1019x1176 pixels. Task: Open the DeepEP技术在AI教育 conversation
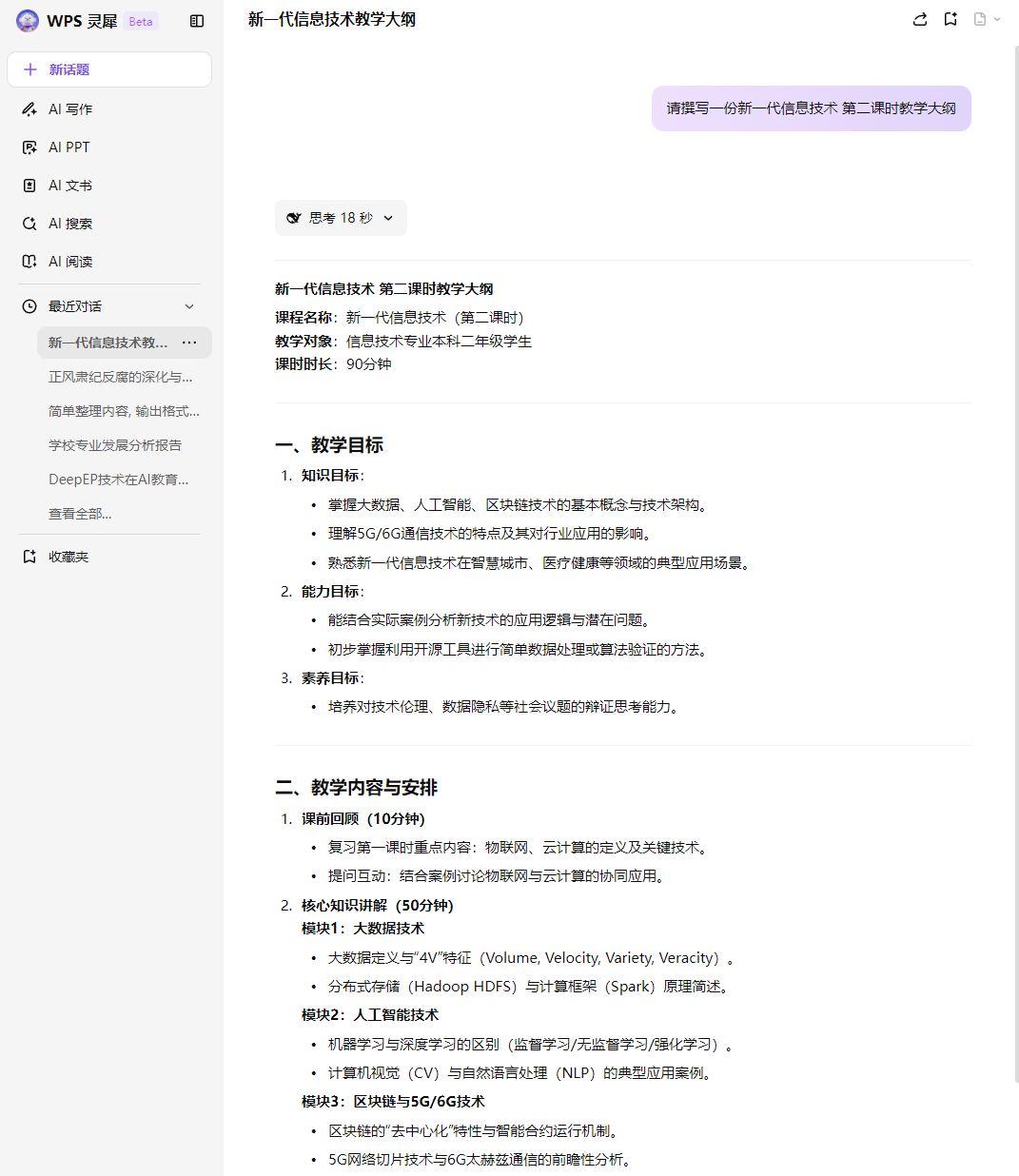click(x=119, y=480)
